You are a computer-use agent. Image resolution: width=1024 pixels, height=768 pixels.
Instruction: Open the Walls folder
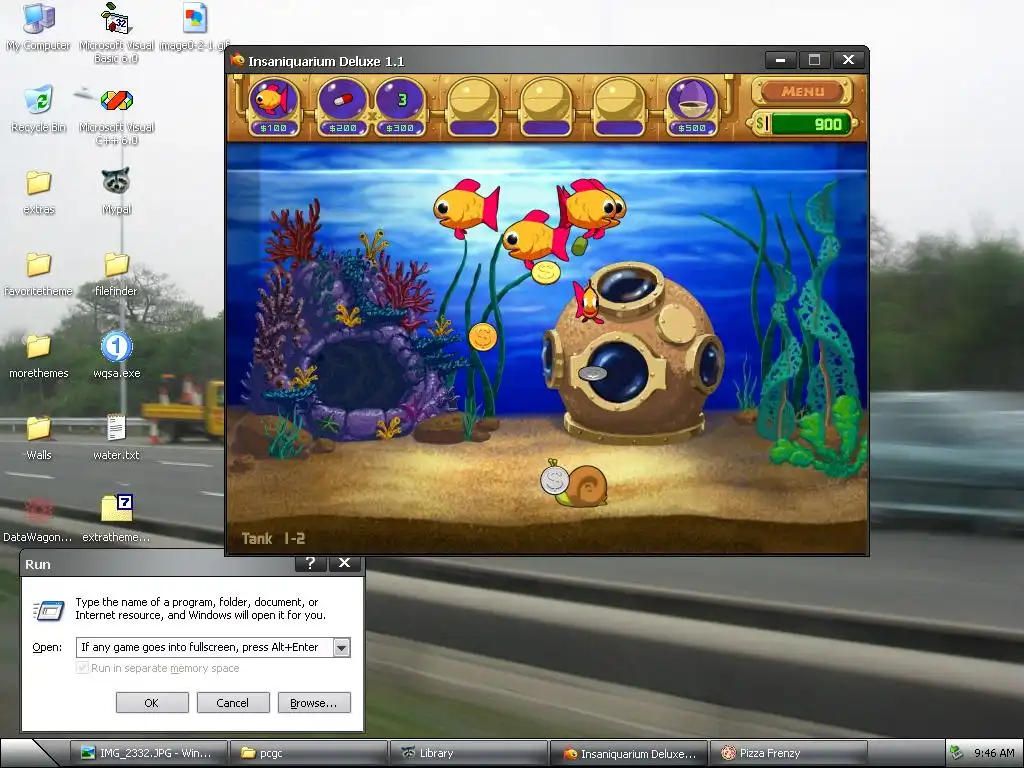coord(39,438)
